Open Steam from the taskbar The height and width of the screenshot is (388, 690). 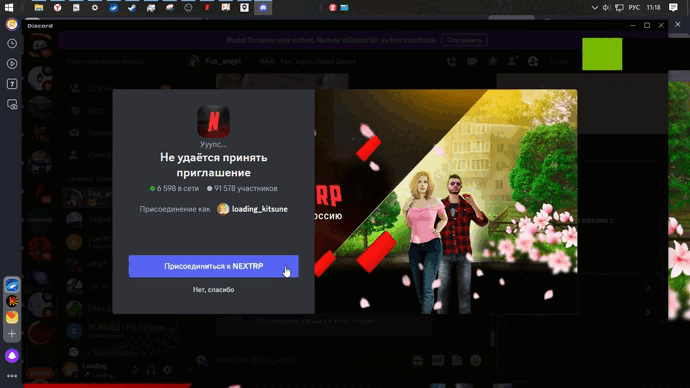pos(132,7)
